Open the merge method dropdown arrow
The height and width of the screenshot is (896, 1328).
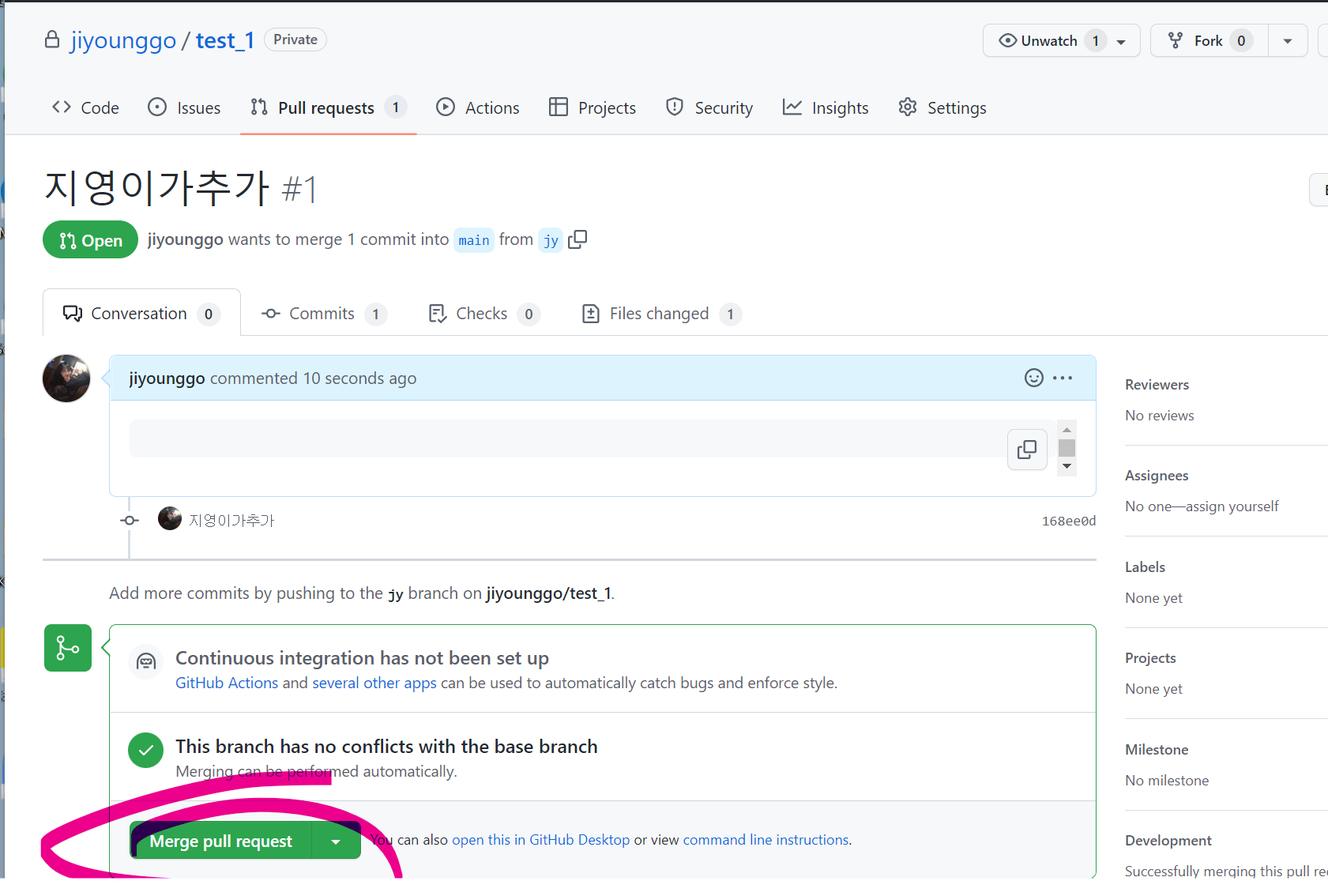coord(337,841)
